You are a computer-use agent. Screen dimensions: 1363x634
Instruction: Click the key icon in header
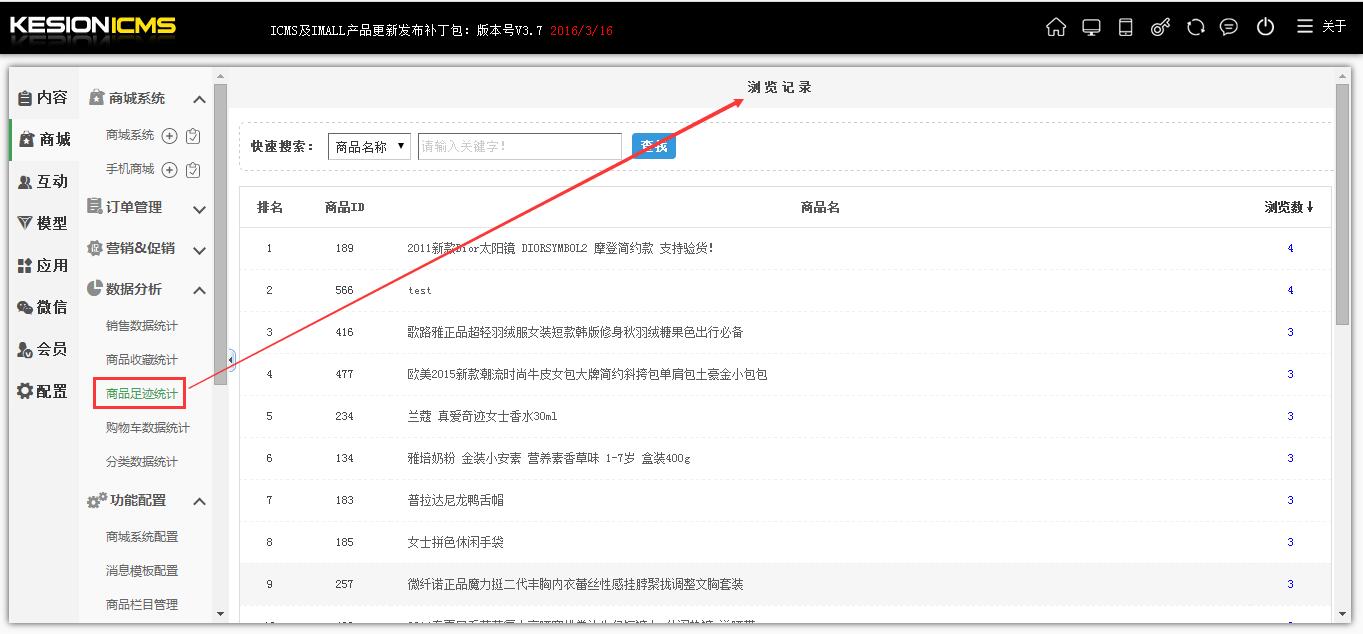tap(1160, 27)
